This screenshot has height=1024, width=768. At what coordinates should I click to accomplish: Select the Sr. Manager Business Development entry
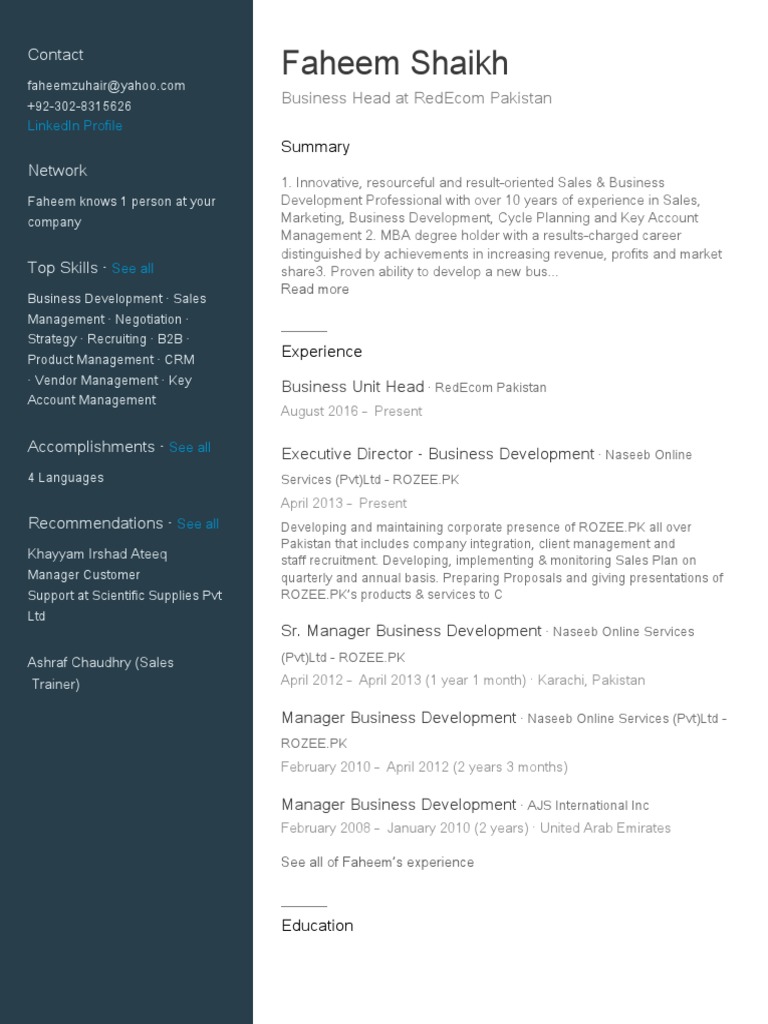click(411, 631)
